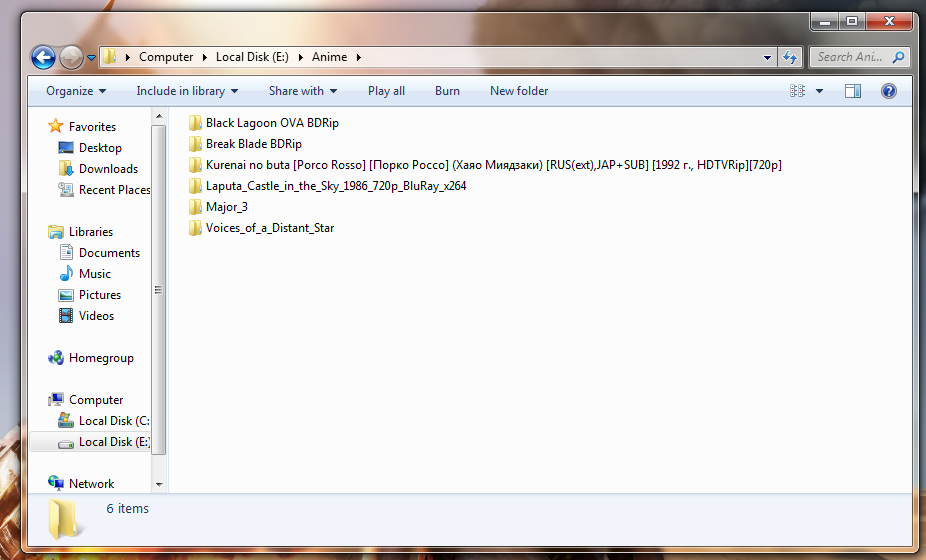Open the Organize menu
Viewport: 926px width, 560px height.
tap(76, 91)
